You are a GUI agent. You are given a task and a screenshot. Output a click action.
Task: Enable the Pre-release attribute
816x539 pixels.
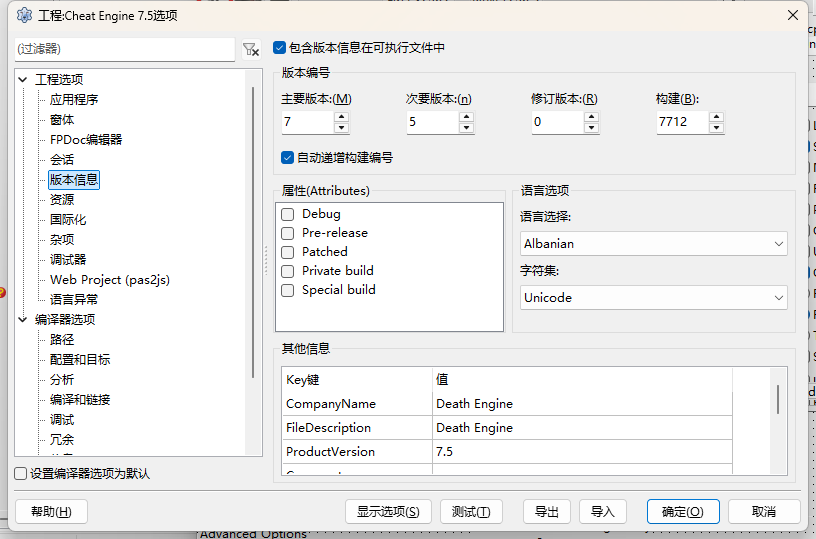(x=287, y=233)
